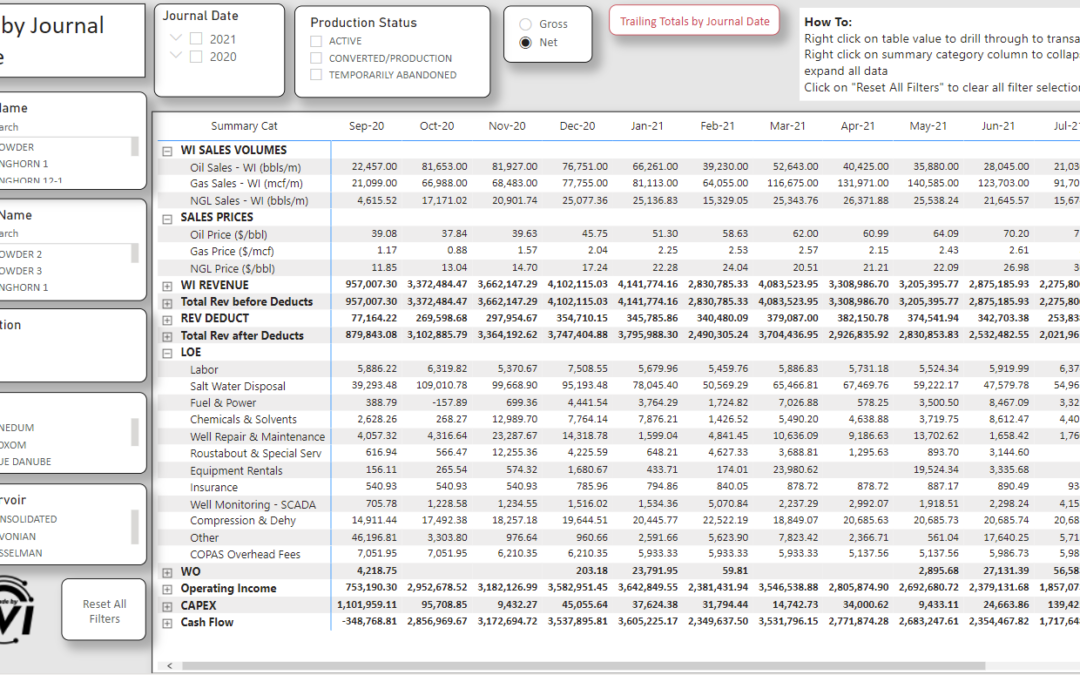
Task: Check the 2021 Journal Date checkbox
Action: tap(196, 39)
